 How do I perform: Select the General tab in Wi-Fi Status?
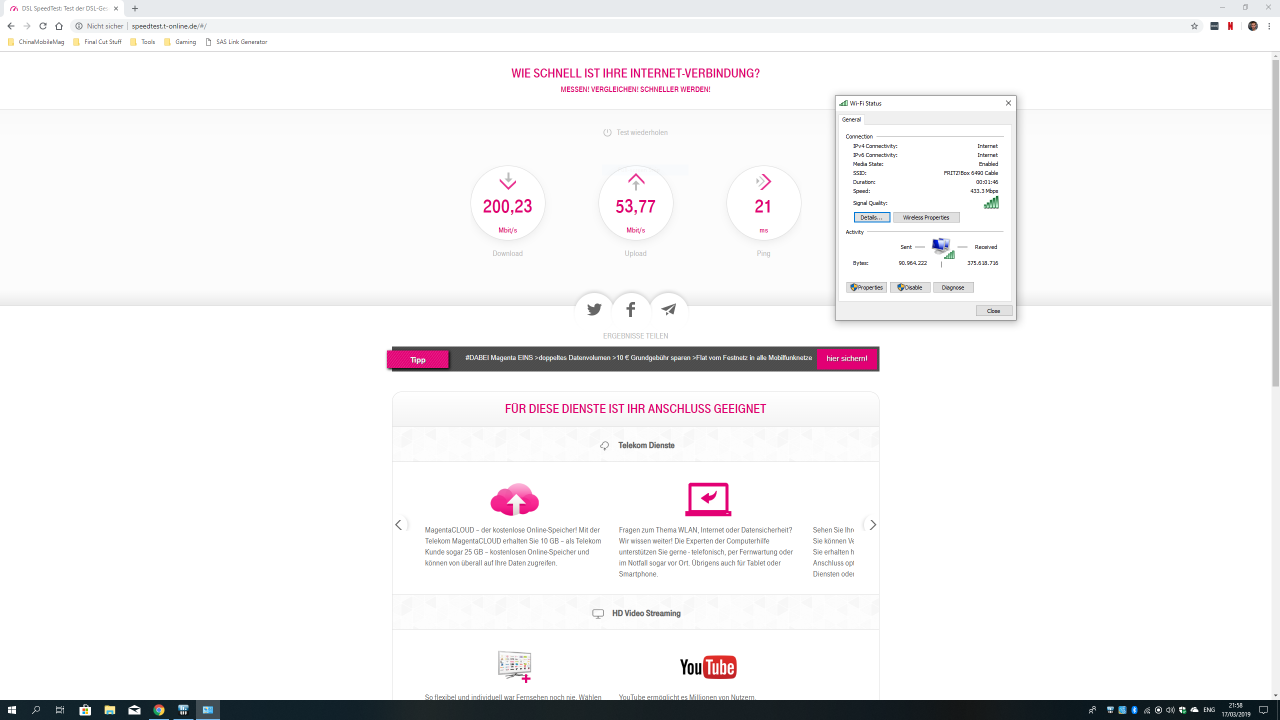(851, 119)
